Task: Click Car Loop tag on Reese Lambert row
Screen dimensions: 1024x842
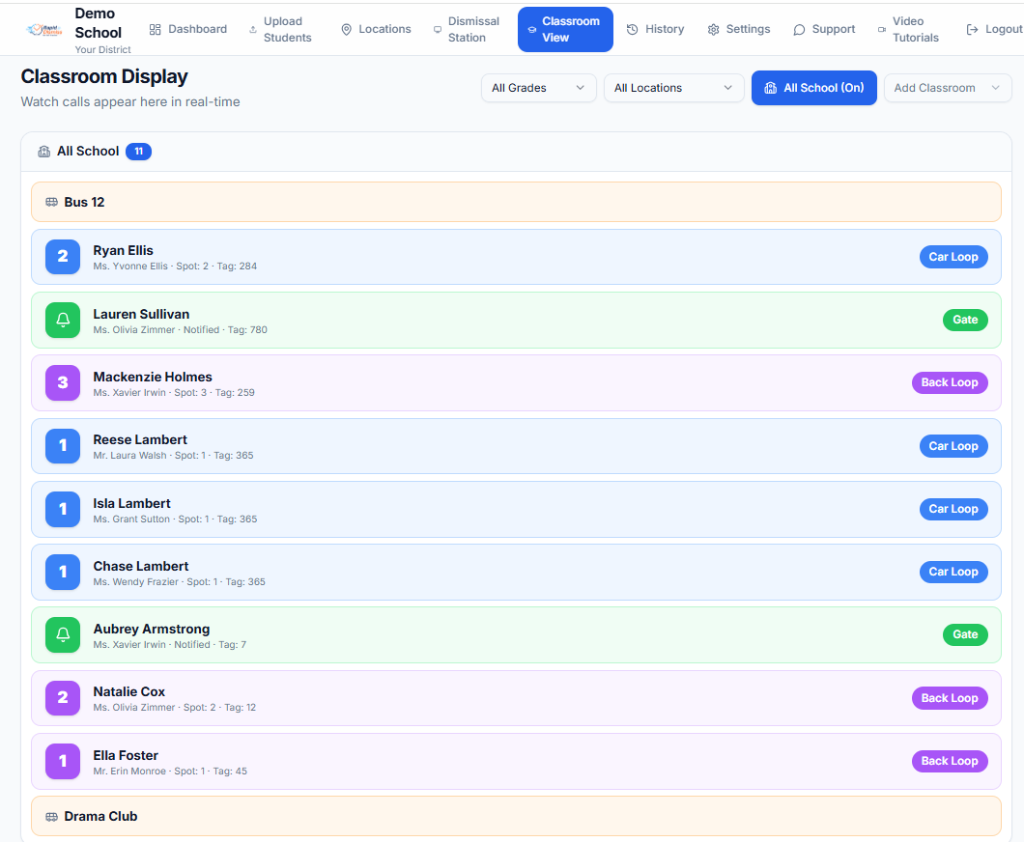Action: coord(953,446)
